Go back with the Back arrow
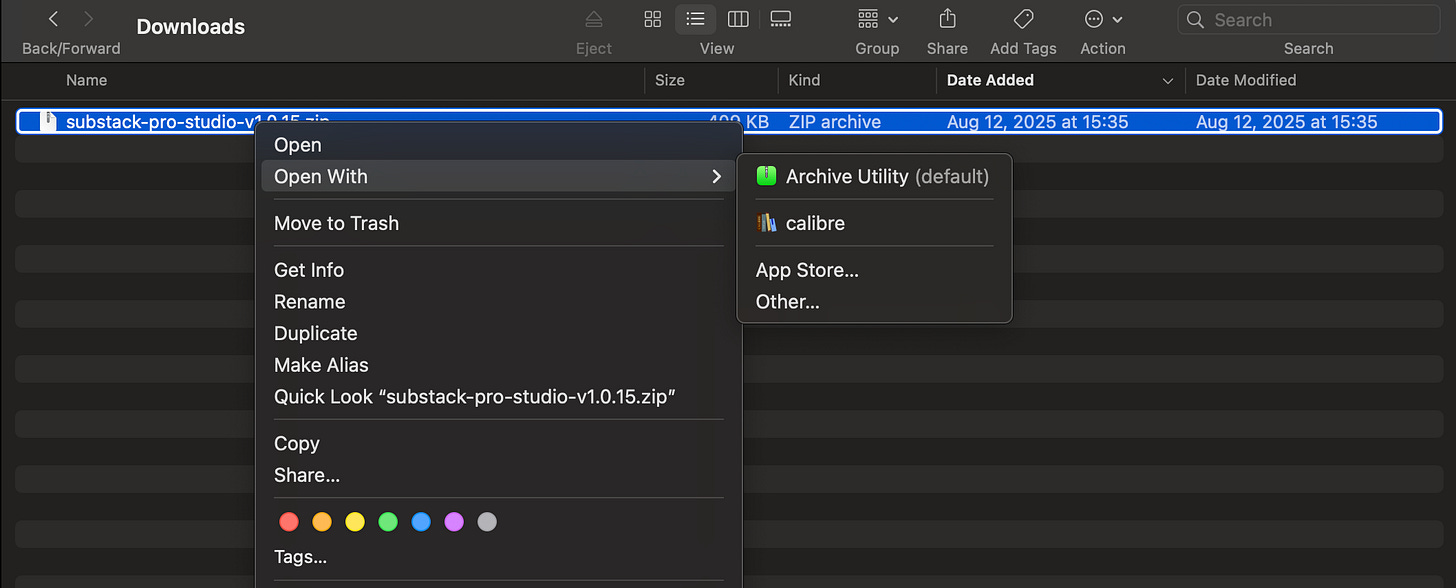The width and height of the screenshot is (1456, 588). coord(54,19)
